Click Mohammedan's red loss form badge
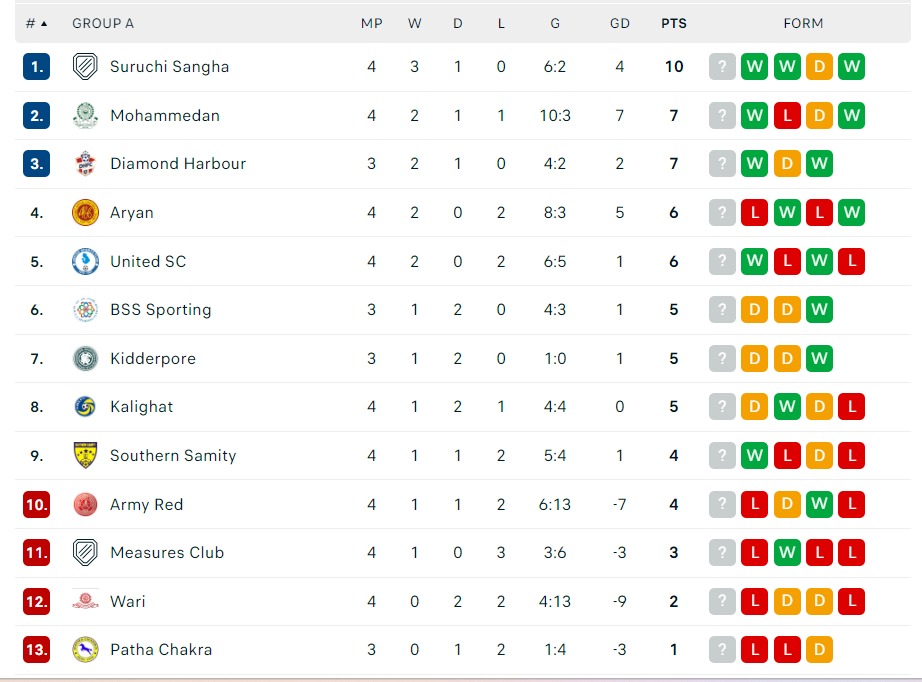 click(x=787, y=116)
